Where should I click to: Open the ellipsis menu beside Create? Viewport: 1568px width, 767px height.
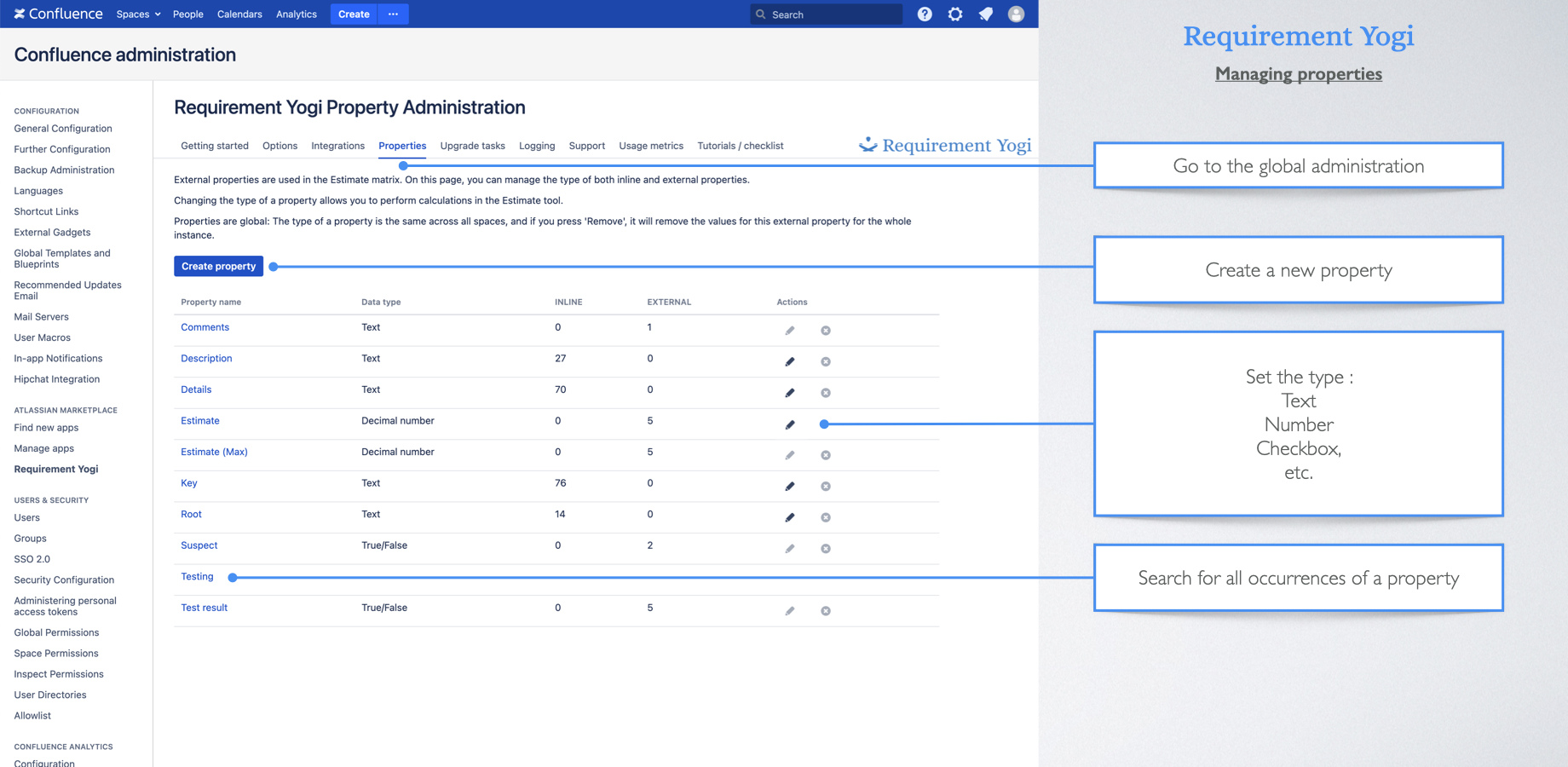point(393,14)
